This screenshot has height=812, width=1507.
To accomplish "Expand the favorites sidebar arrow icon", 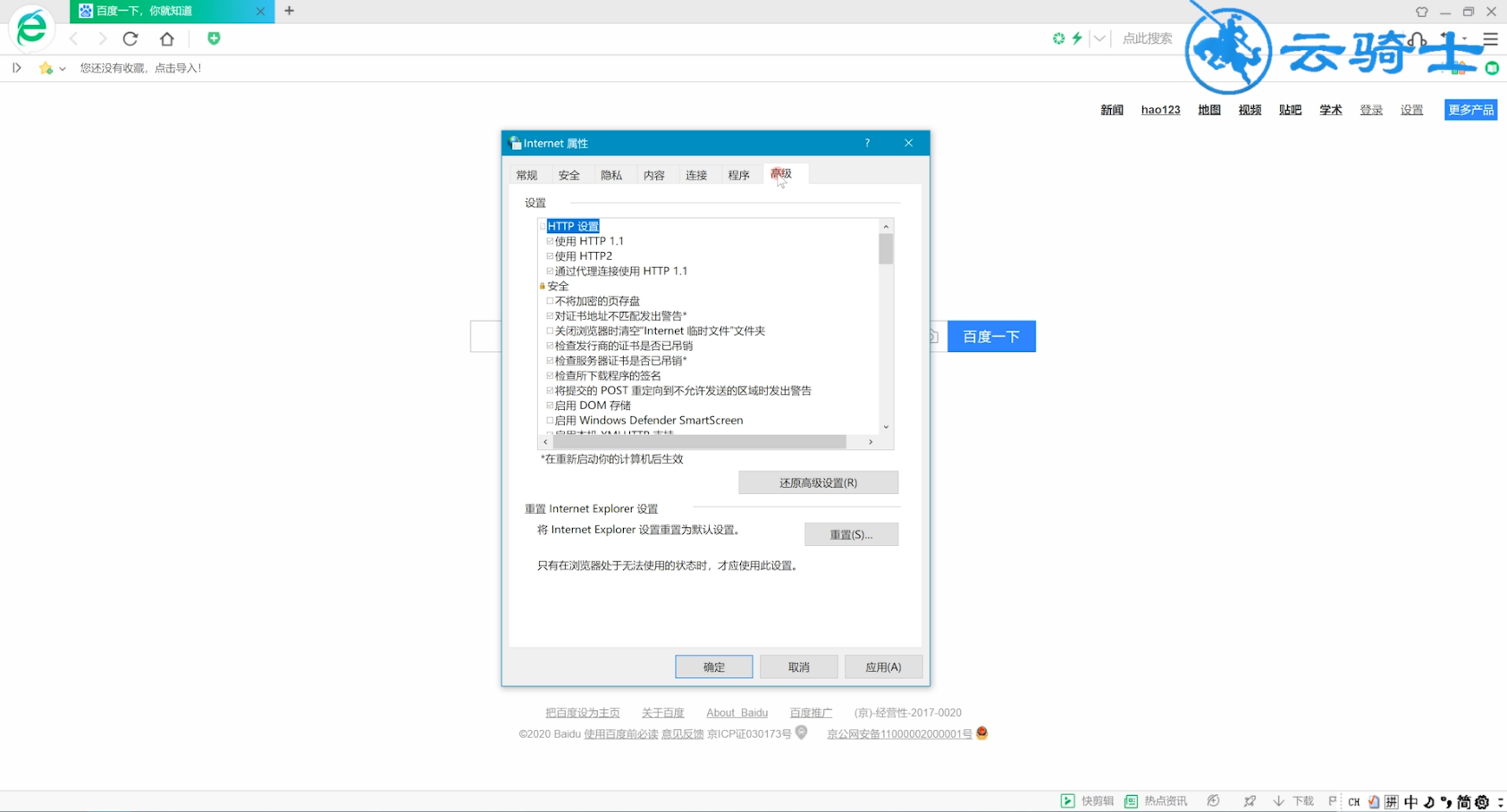I will [x=16, y=68].
